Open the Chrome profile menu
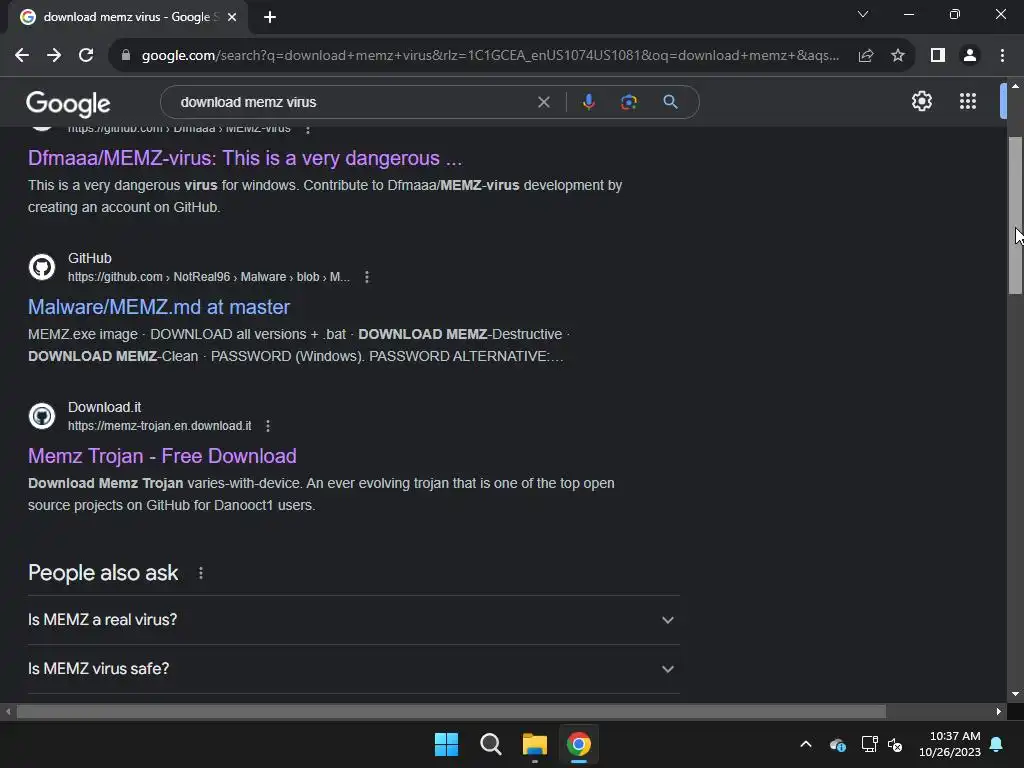 [x=970, y=56]
